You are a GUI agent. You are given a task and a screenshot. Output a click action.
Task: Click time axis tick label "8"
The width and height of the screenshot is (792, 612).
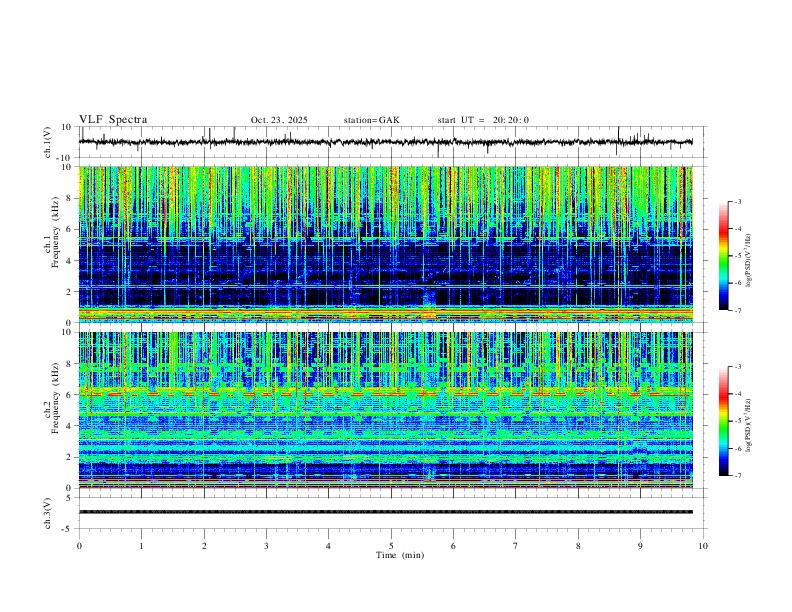578,546
